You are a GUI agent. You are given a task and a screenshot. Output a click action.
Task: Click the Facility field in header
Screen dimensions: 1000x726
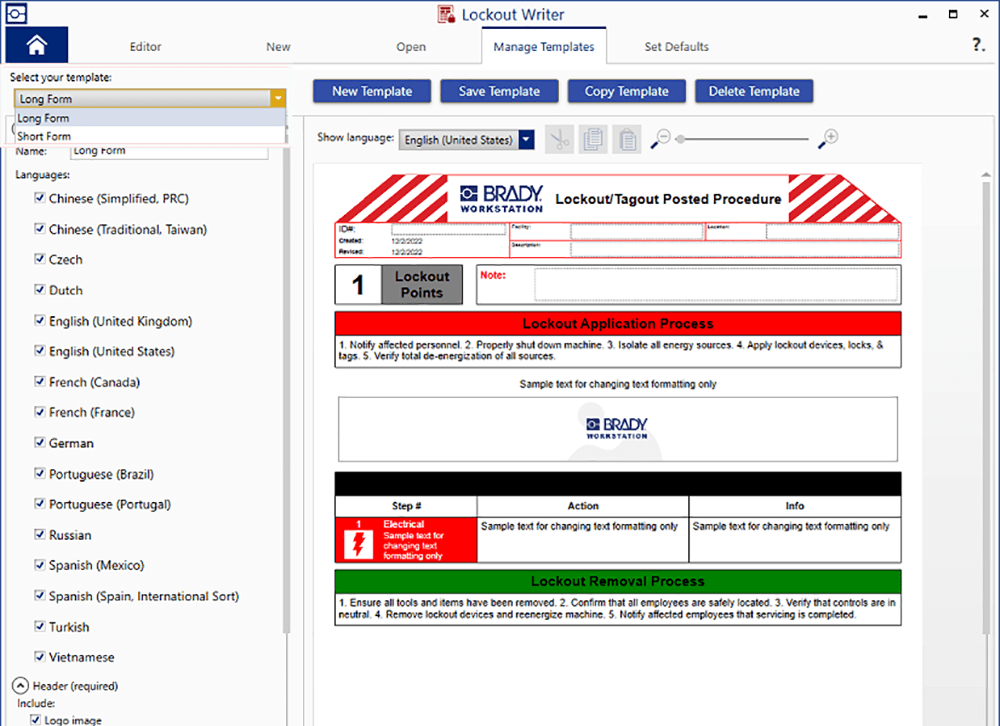[636, 231]
